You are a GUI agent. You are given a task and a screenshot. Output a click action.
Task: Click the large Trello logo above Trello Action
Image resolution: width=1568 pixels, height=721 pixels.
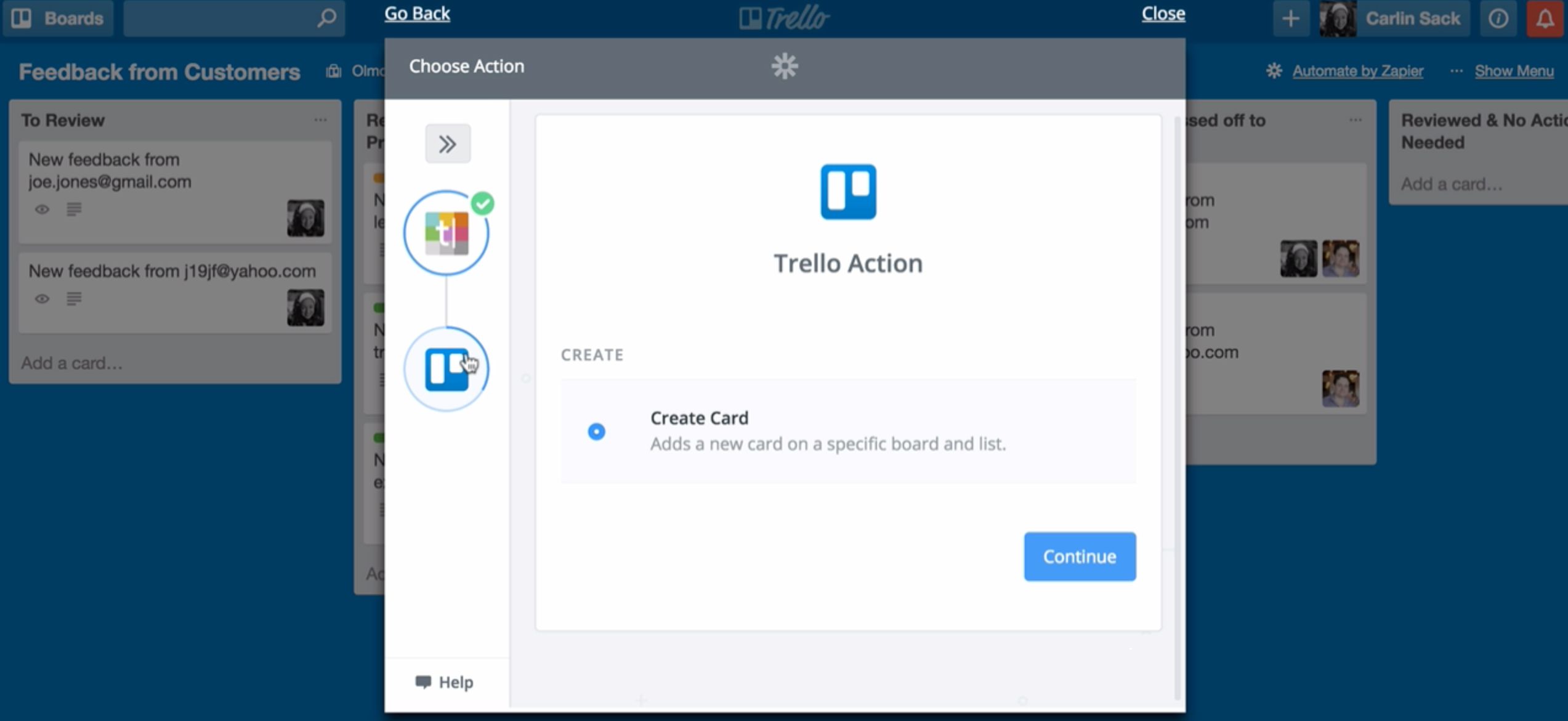(x=847, y=192)
